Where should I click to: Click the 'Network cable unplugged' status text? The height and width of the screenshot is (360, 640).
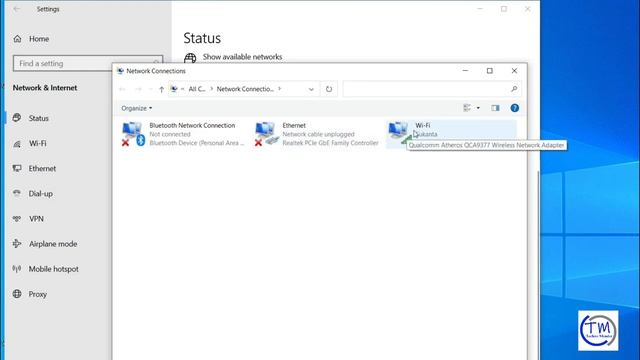click(x=318, y=134)
